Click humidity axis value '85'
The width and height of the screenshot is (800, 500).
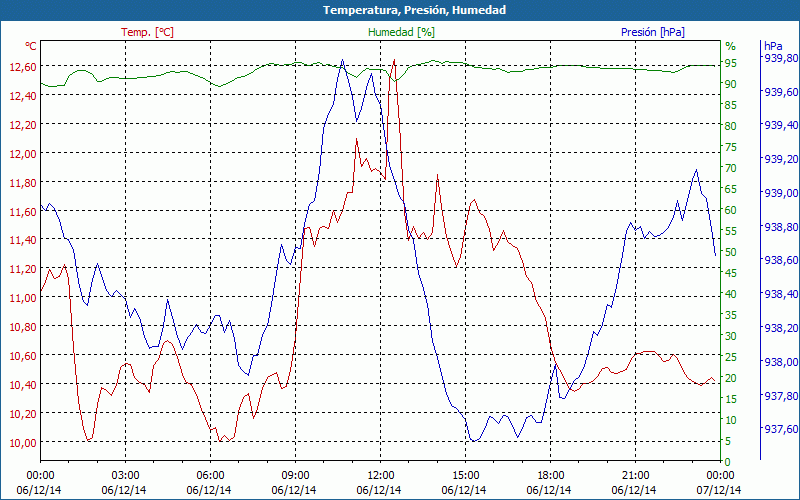pos(731,105)
